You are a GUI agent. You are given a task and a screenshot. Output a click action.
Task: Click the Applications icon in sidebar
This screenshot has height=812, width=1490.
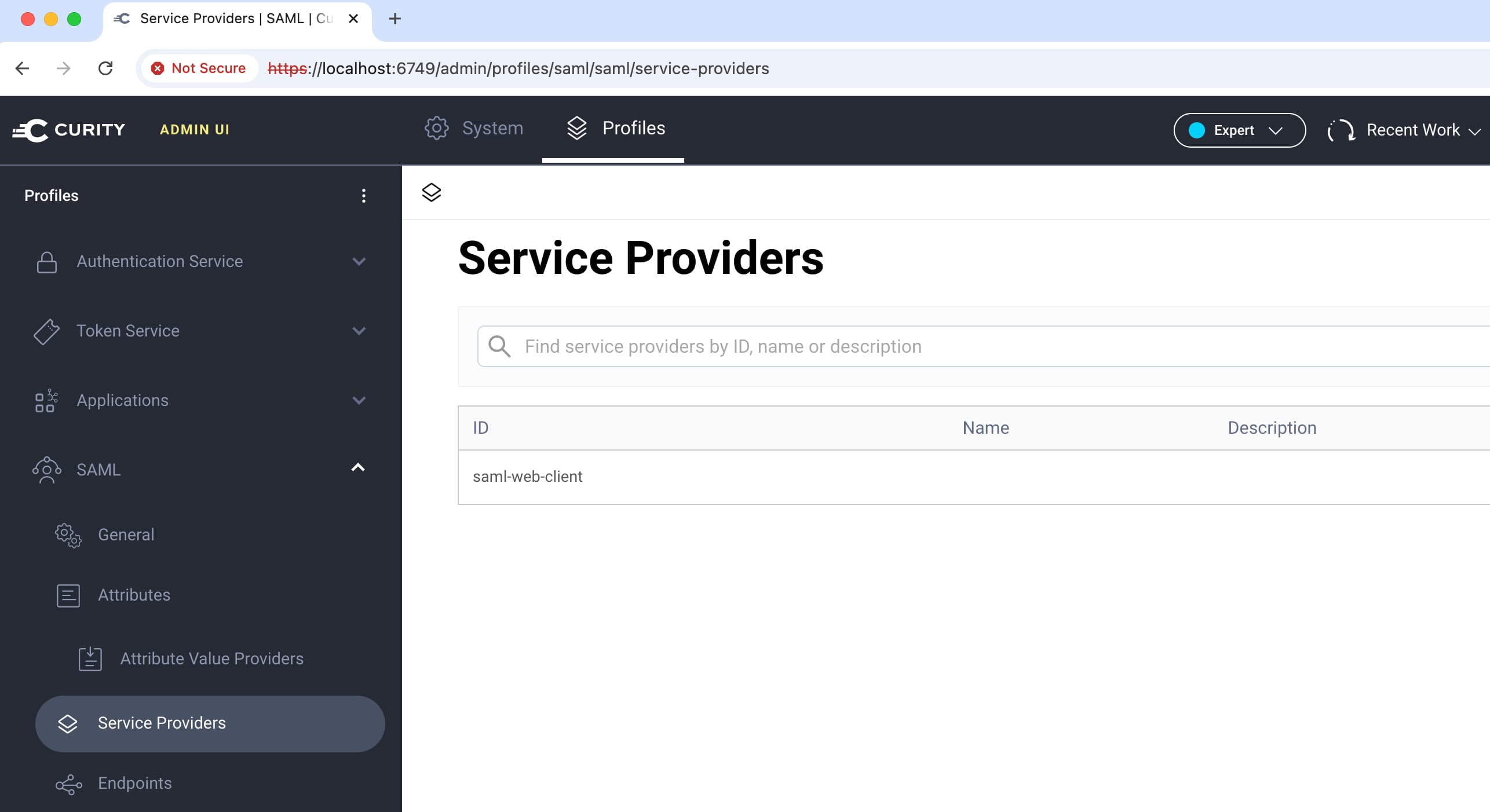tap(46, 401)
